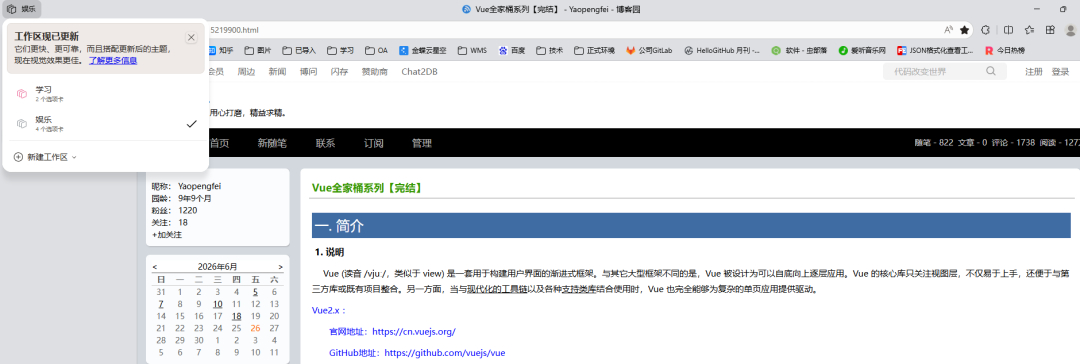Click the address bar URL text
This screenshot has width=1080, height=364.
tap(234, 30)
